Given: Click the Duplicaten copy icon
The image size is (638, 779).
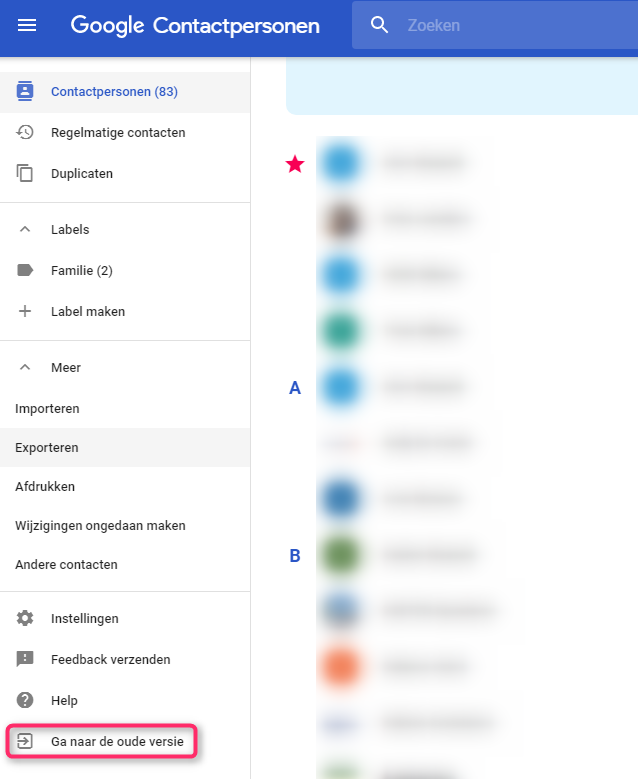Looking at the screenshot, I should (25, 173).
